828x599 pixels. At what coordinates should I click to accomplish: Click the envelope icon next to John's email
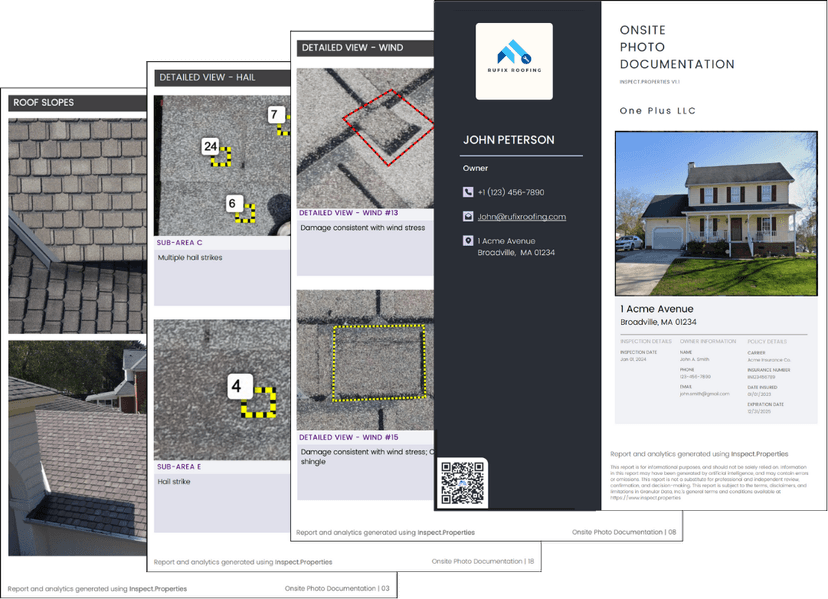pyautogui.click(x=466, y=216)
